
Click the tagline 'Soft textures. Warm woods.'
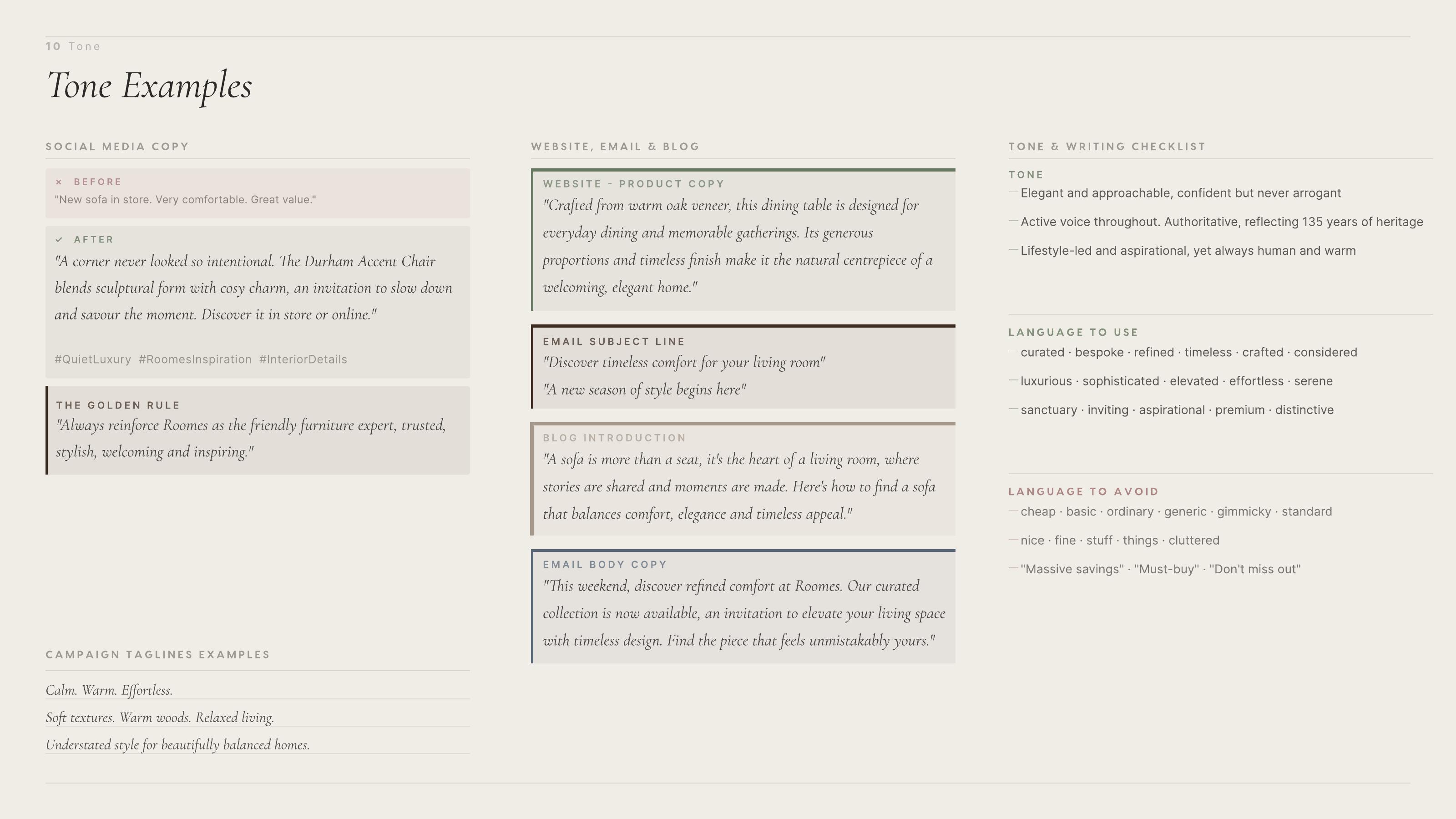[x=160, y=717]
